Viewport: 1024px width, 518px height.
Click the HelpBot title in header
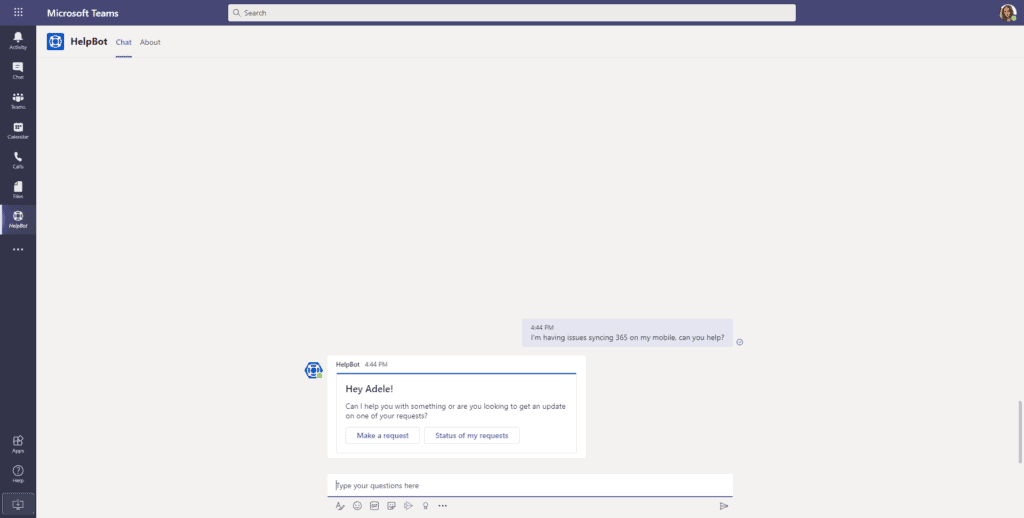pos(89,42)
